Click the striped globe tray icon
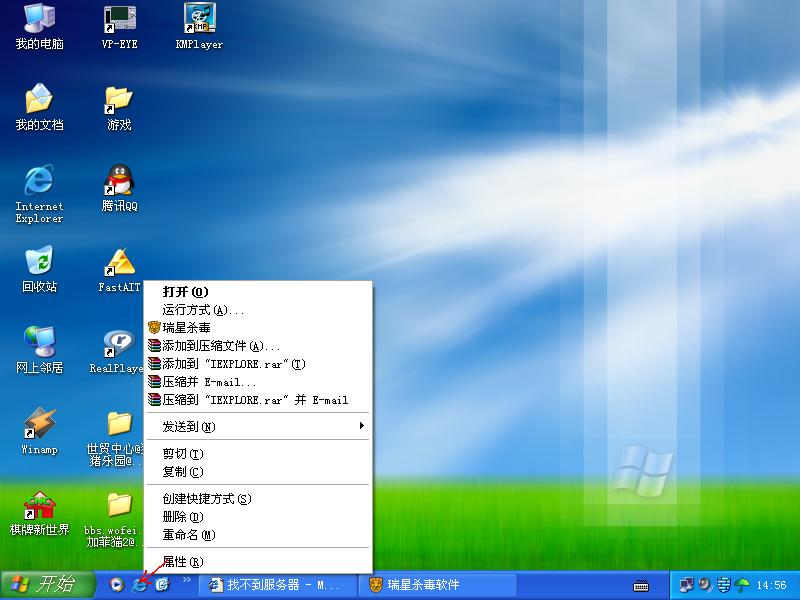800x600 pixels. (723, 585)
